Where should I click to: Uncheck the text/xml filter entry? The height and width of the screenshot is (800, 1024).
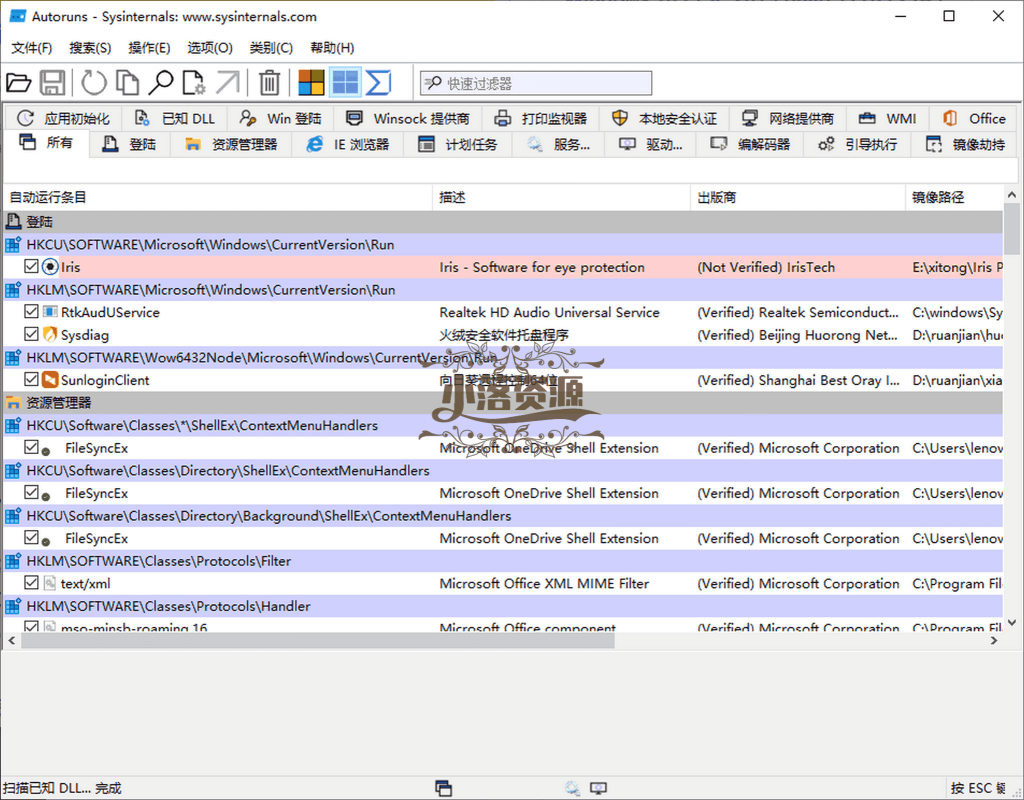(31, 583)
